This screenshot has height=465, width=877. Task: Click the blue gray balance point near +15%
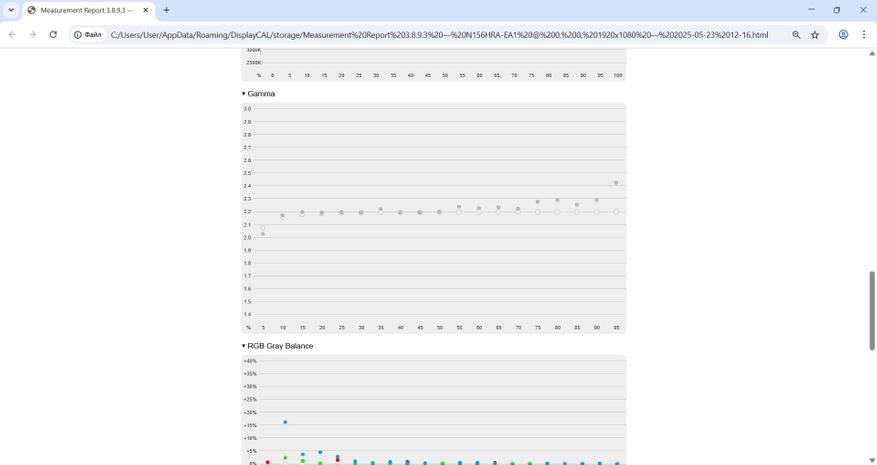pyautogui.click(x=285, y=422)
